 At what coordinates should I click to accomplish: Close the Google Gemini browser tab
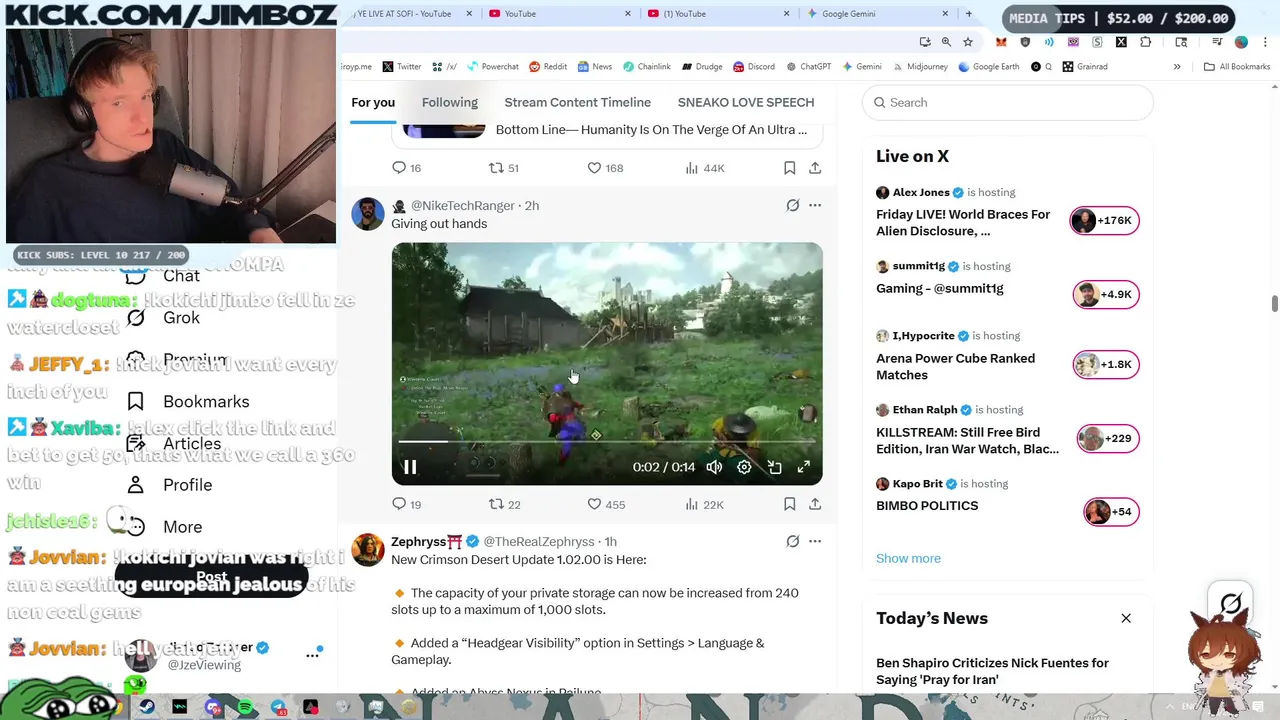pyautogui.click(x=945, y=14)
